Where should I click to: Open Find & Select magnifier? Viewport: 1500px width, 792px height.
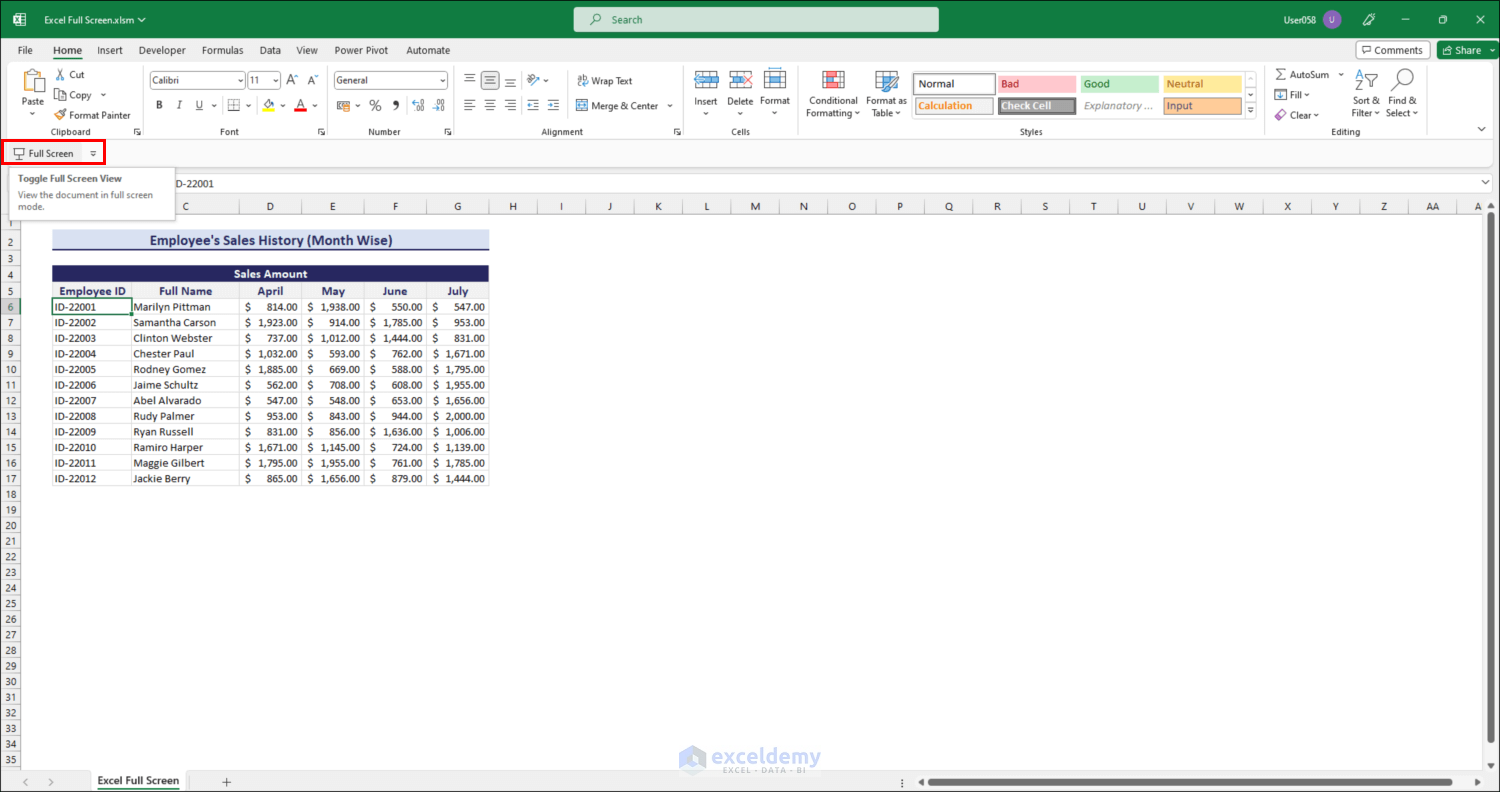pyautogui.click(x=1402, y=94)
